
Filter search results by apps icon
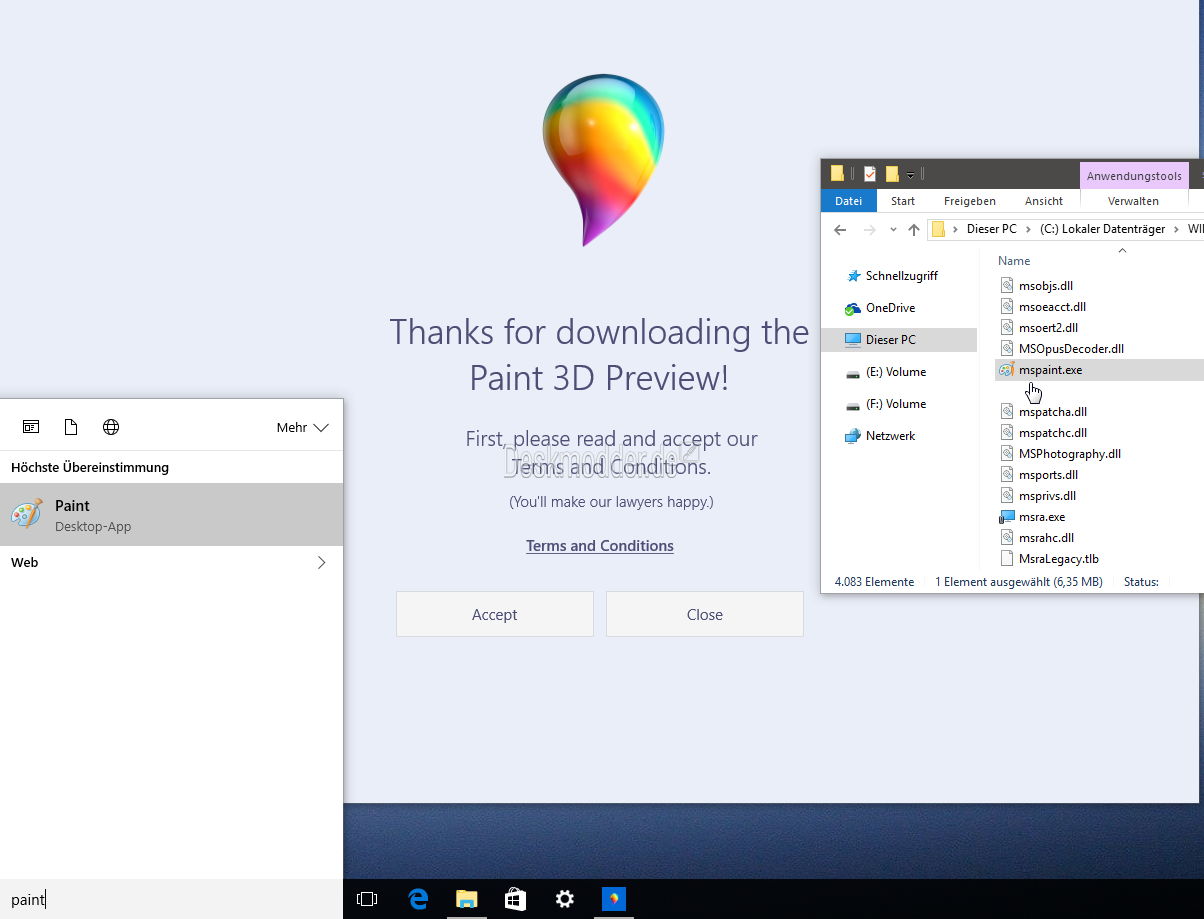point(31,427)
